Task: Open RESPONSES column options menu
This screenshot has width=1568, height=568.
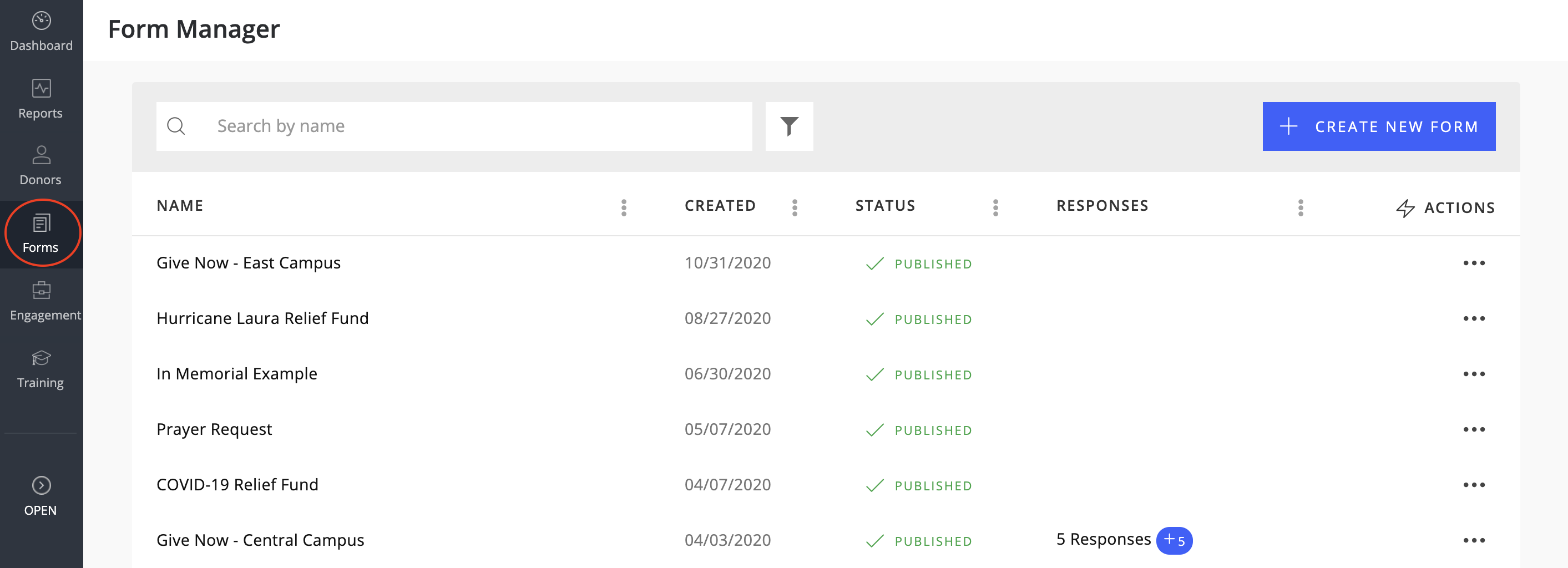Action: [x=1300, y=207]
